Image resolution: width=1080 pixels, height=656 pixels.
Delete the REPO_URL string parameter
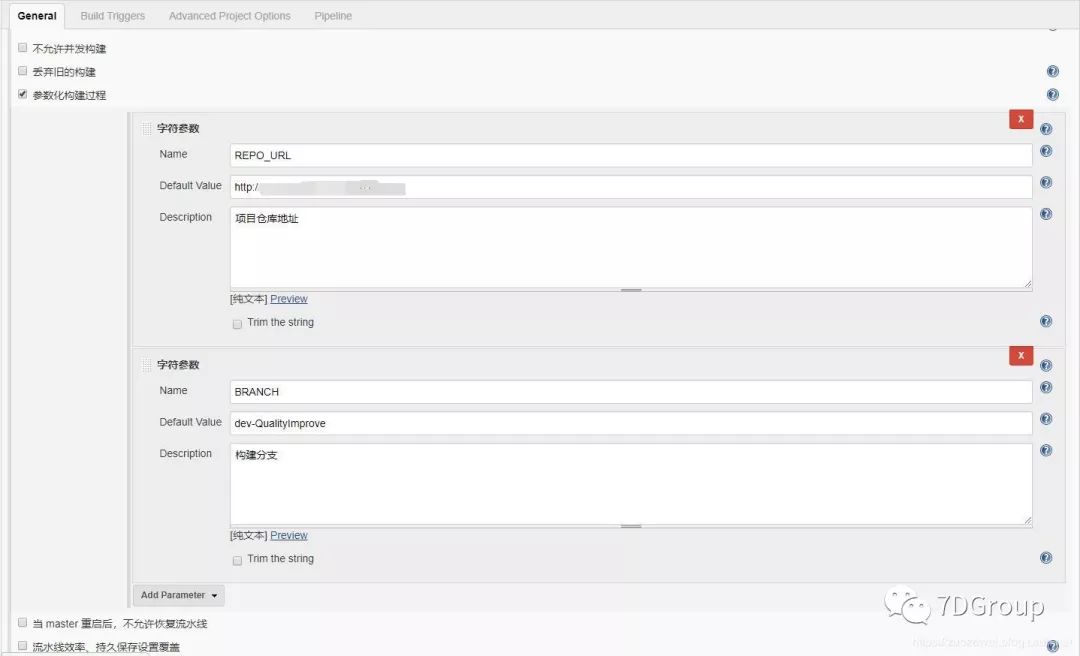coord(1021,119)
